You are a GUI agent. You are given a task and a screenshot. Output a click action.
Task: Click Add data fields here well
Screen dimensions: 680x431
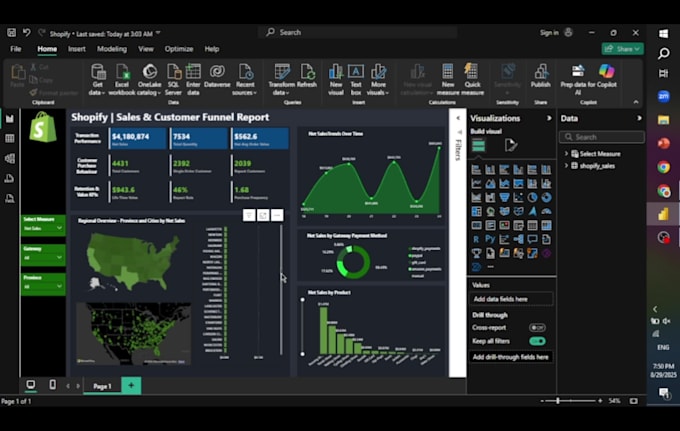[511, 299]
